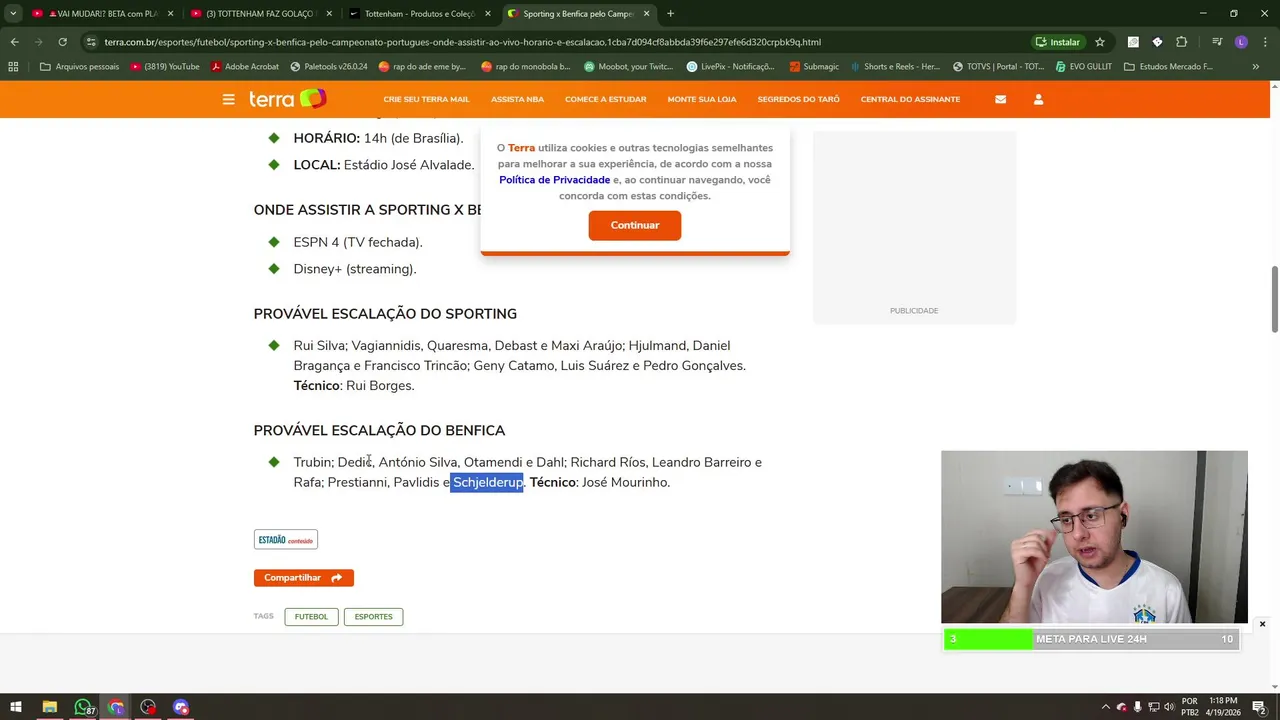
Task: Go back with the browser back arrow
Action: click(14, 42)
